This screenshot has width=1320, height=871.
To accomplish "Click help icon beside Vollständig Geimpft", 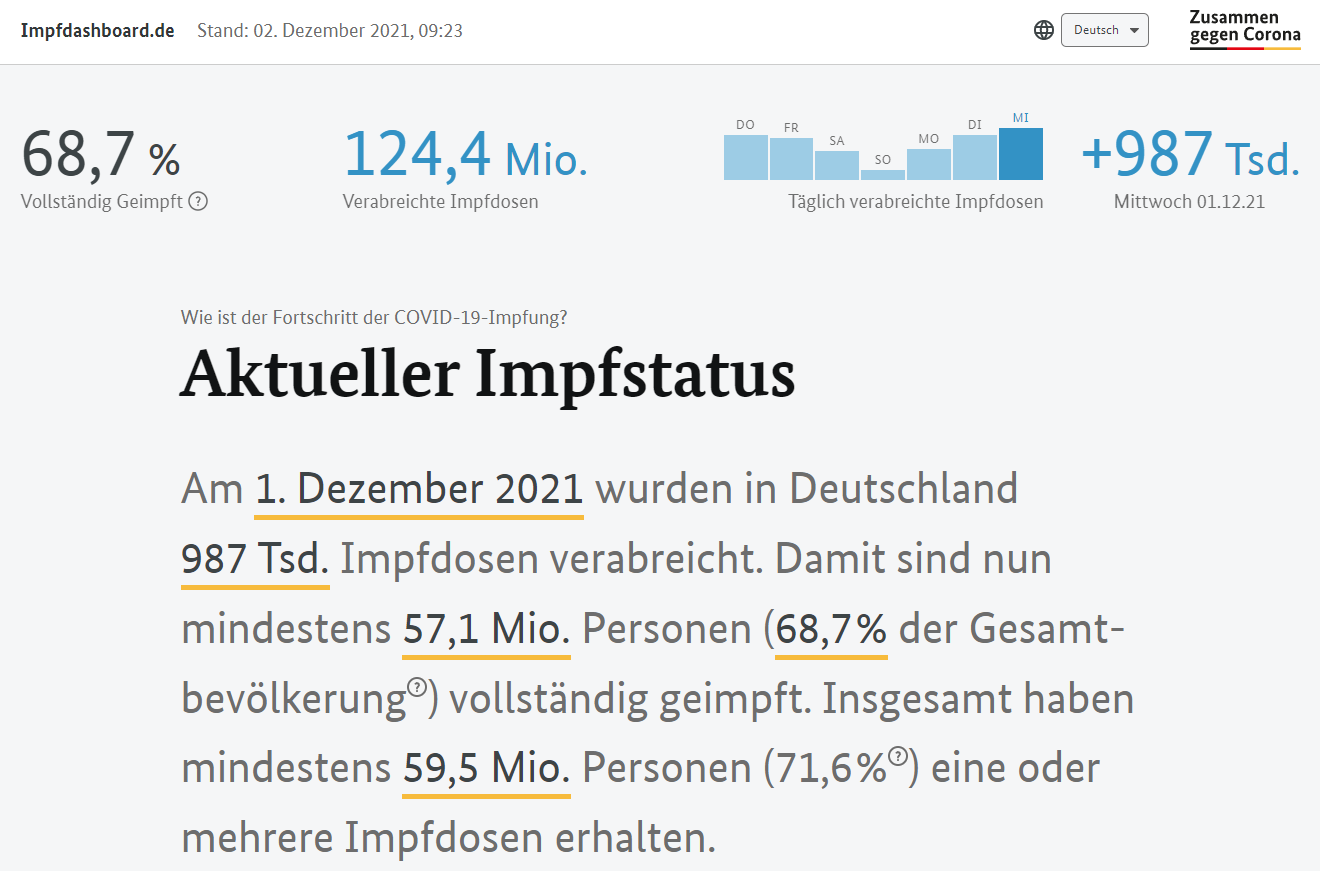I will tap(198, 201).
